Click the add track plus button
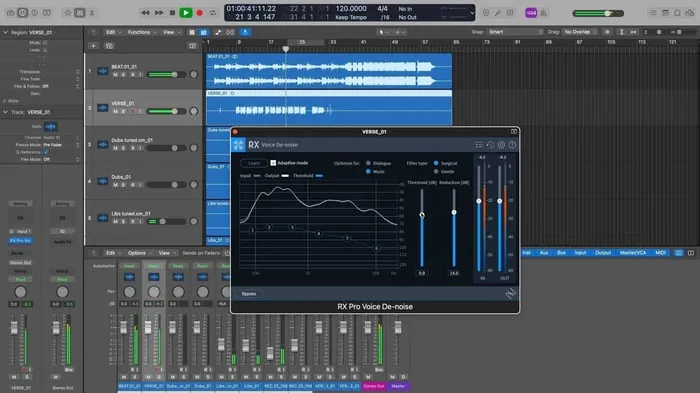The width and height of the screenshot is (700, 393). tap(93, 46)
